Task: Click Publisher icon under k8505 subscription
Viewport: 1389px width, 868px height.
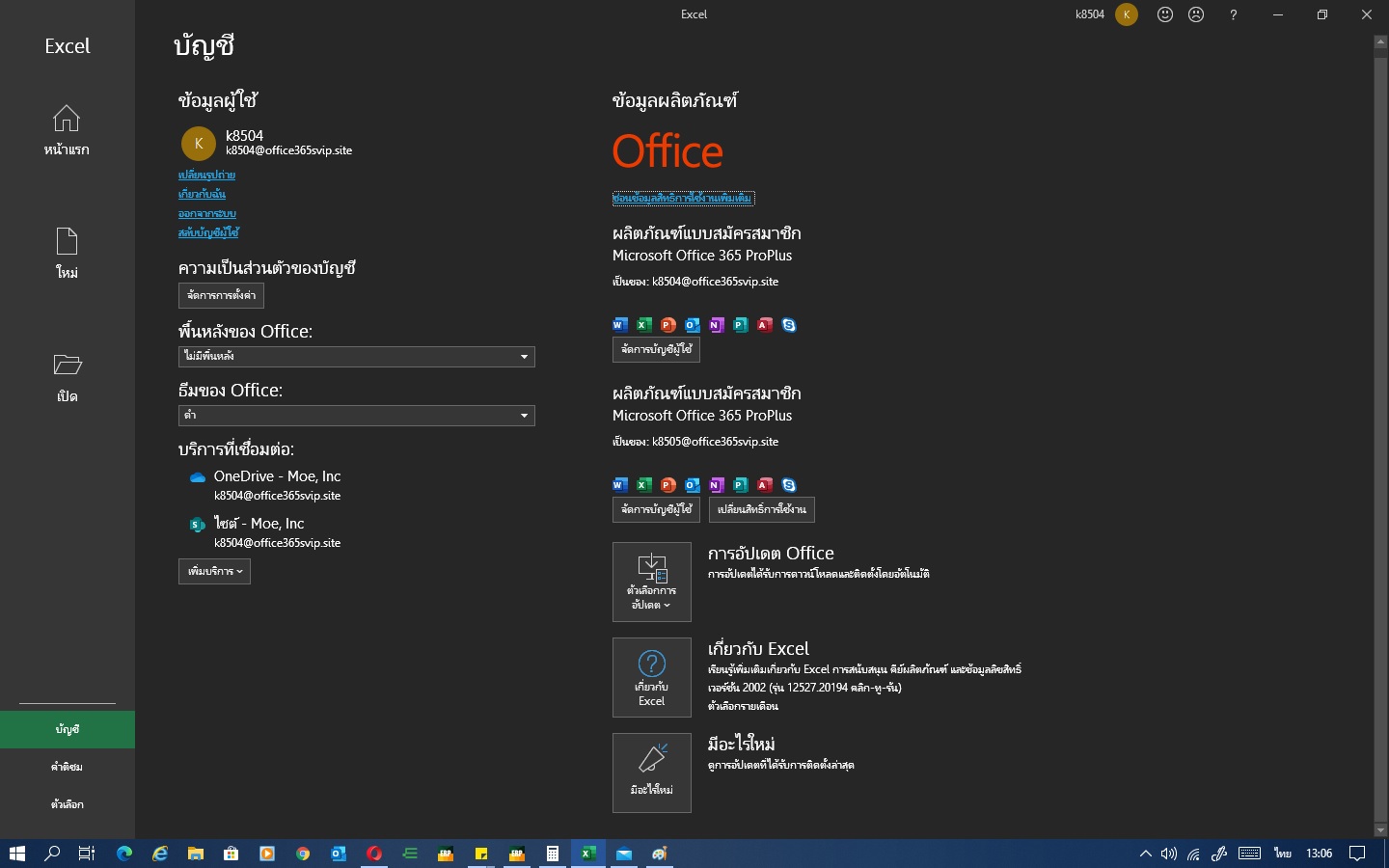Action: 741,485
